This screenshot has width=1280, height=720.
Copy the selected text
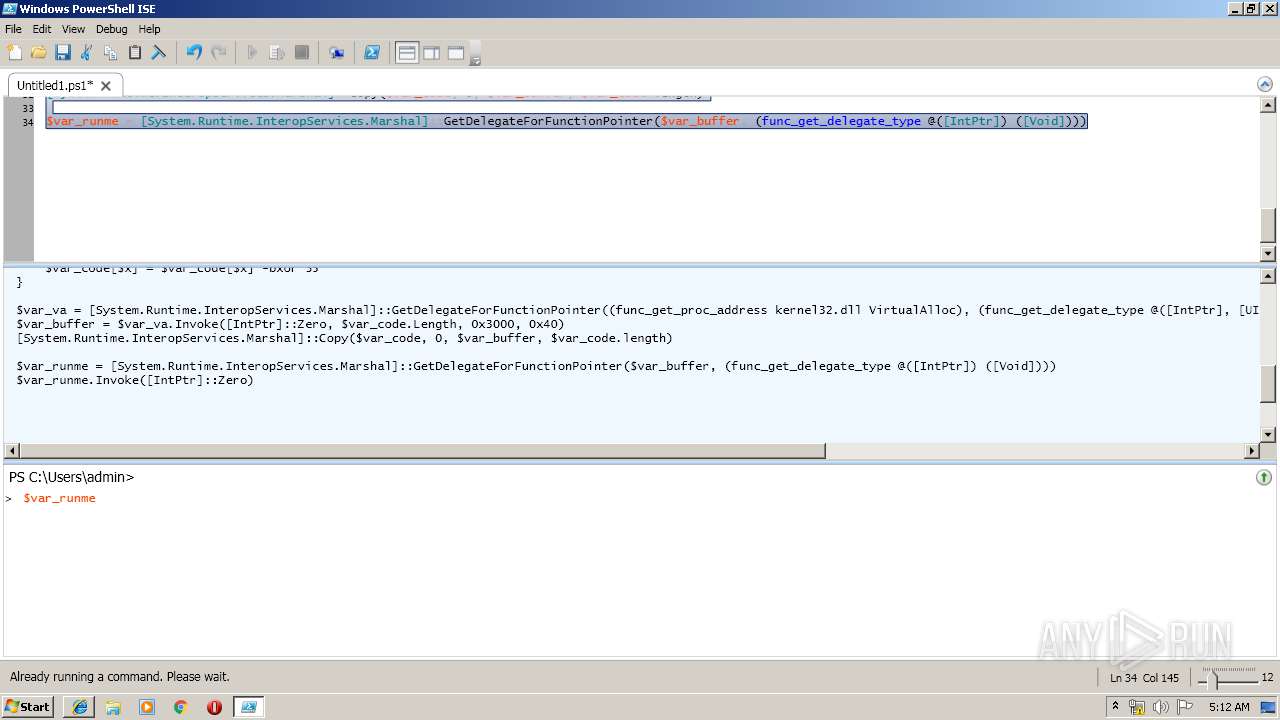tap(110, 52)
